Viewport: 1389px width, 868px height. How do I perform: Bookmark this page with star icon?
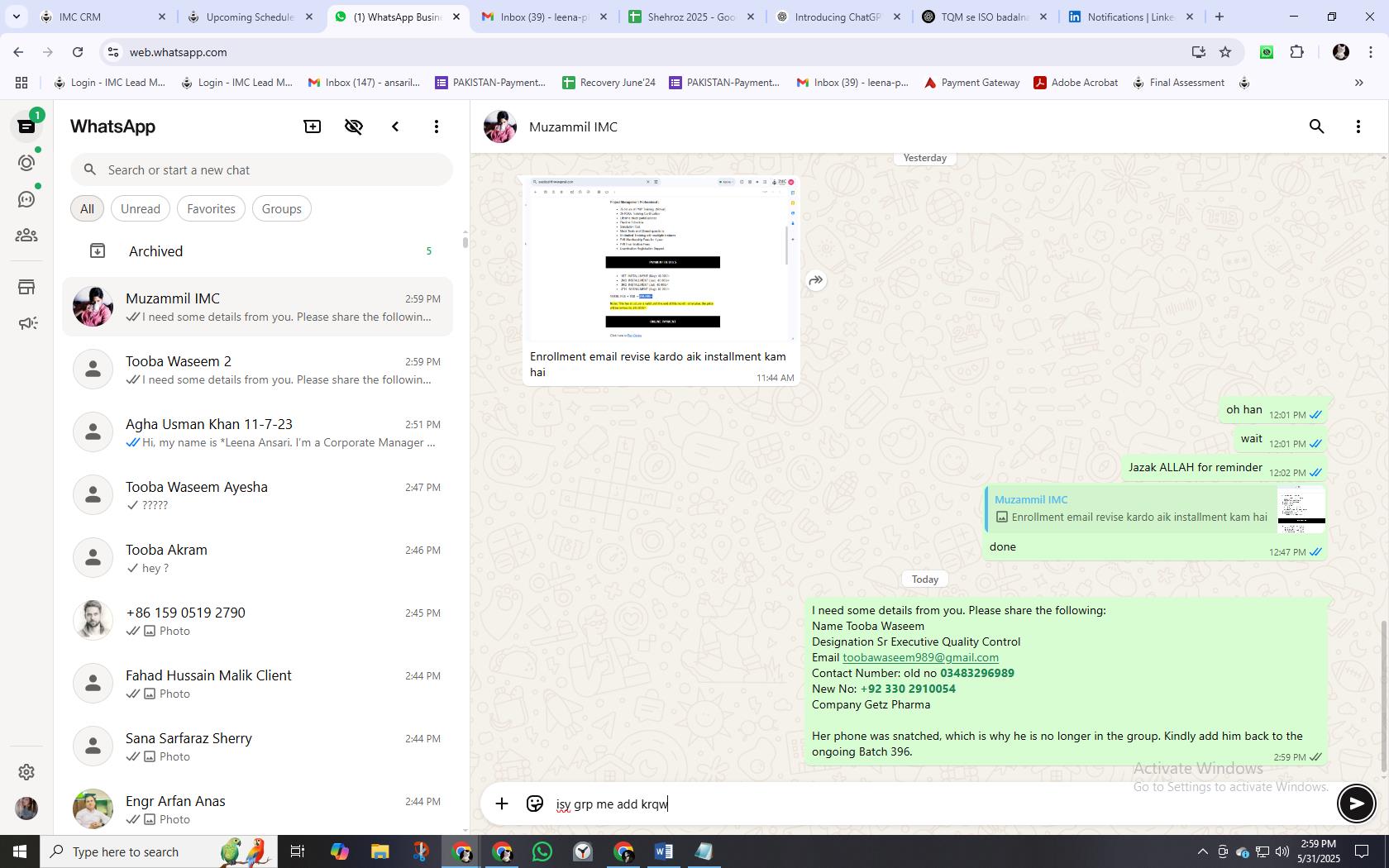click(1225, 52)
